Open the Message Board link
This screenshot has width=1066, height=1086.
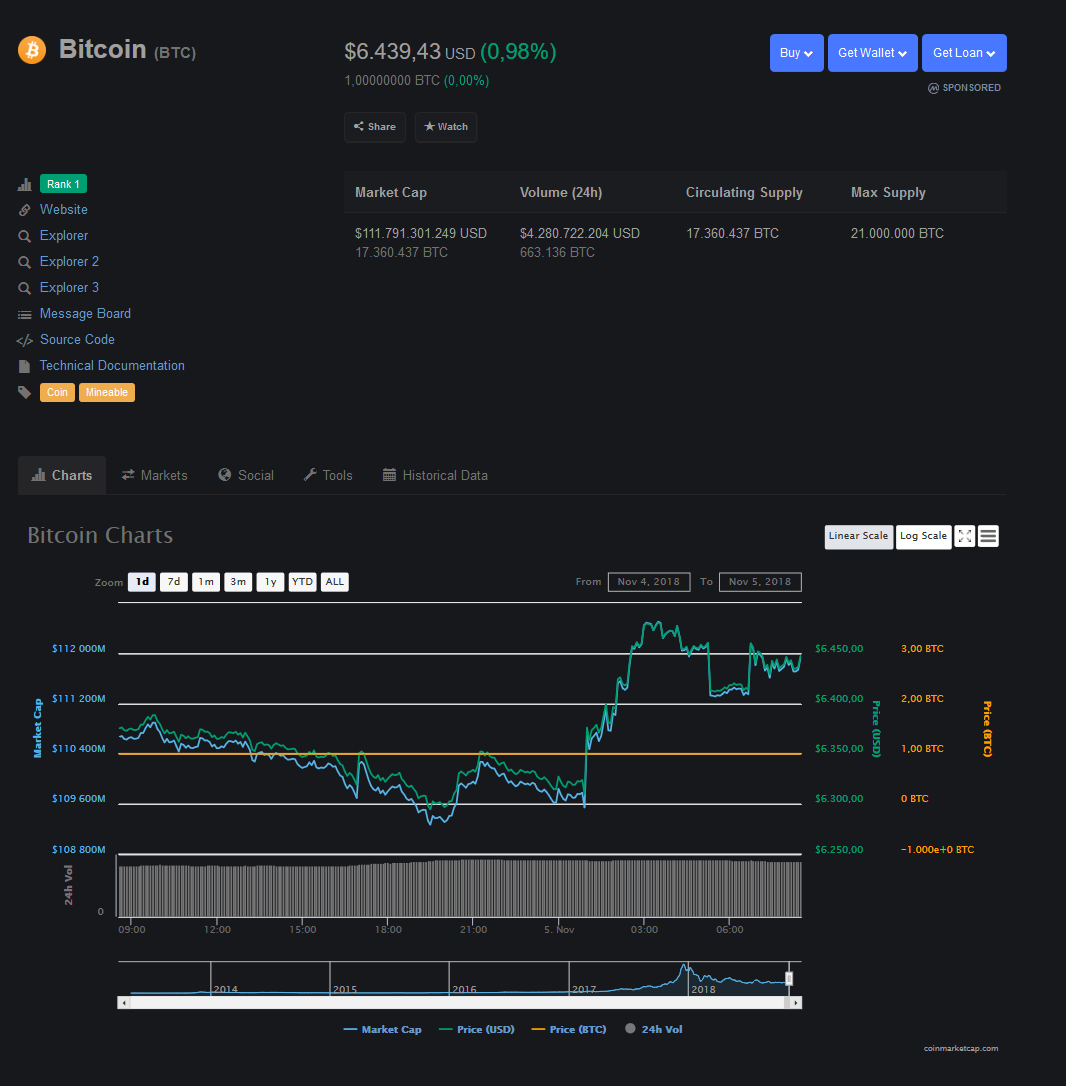point(85,314)
